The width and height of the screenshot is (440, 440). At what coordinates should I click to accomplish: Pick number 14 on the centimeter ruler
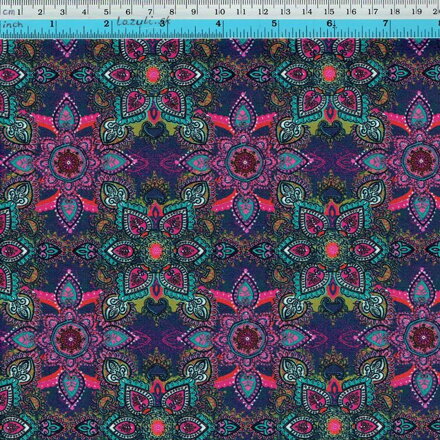(307, 12)
